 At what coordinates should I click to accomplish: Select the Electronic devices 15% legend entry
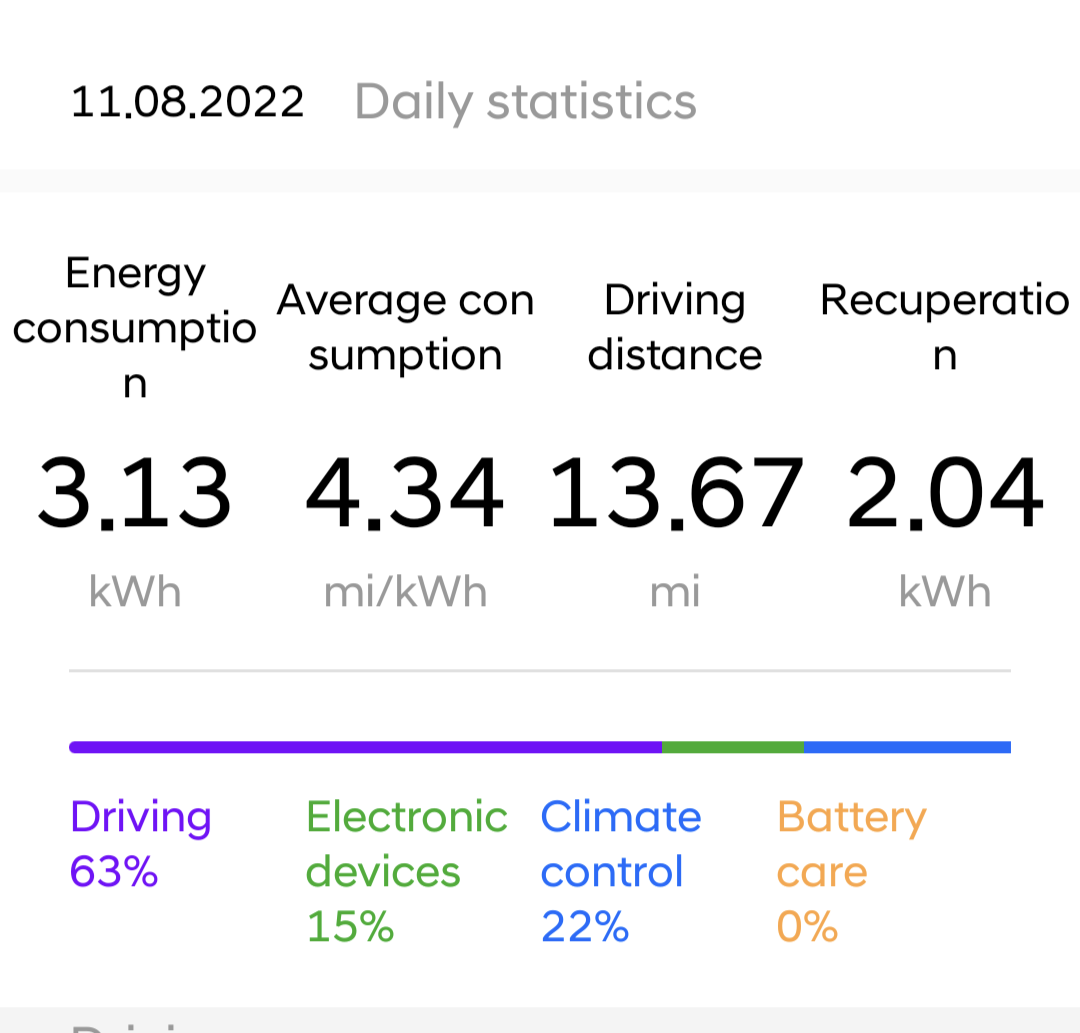[406, 872]
